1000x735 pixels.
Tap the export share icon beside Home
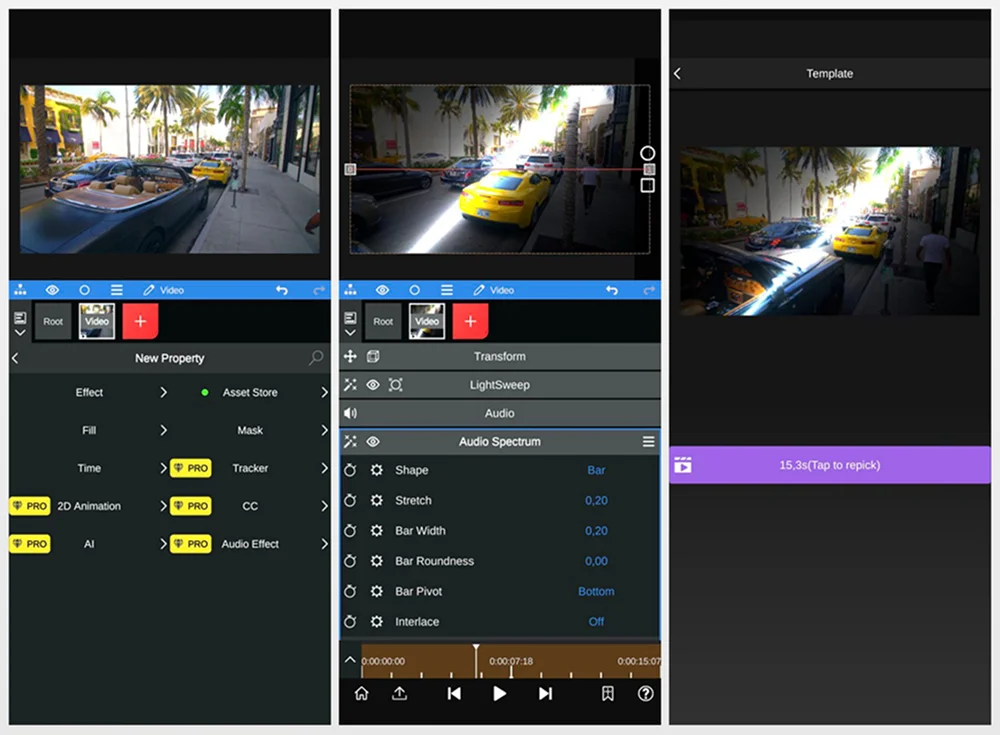coord(399,693)
